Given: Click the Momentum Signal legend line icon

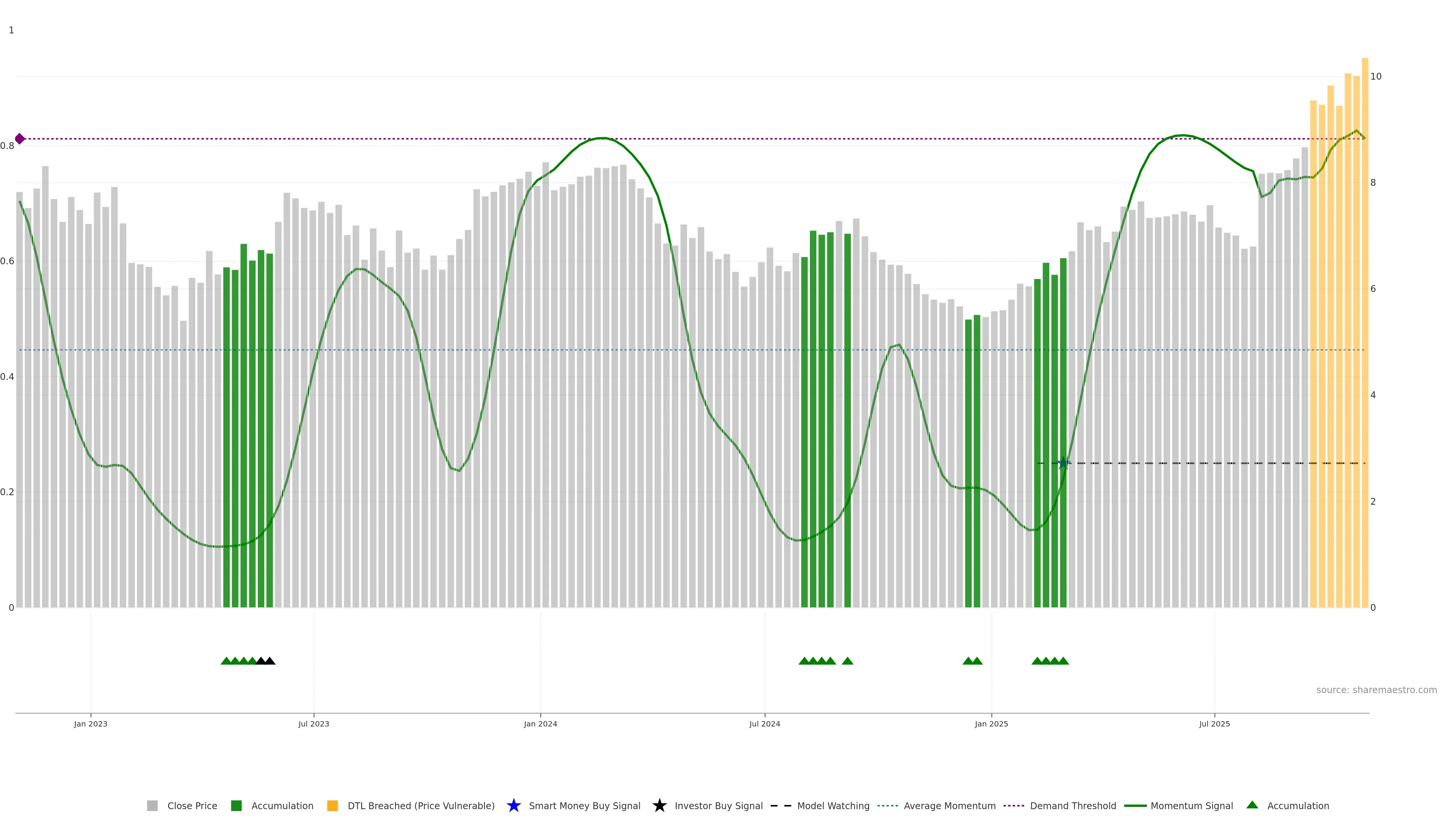Looking at the screenshot, I should [x=1135, y=806].
